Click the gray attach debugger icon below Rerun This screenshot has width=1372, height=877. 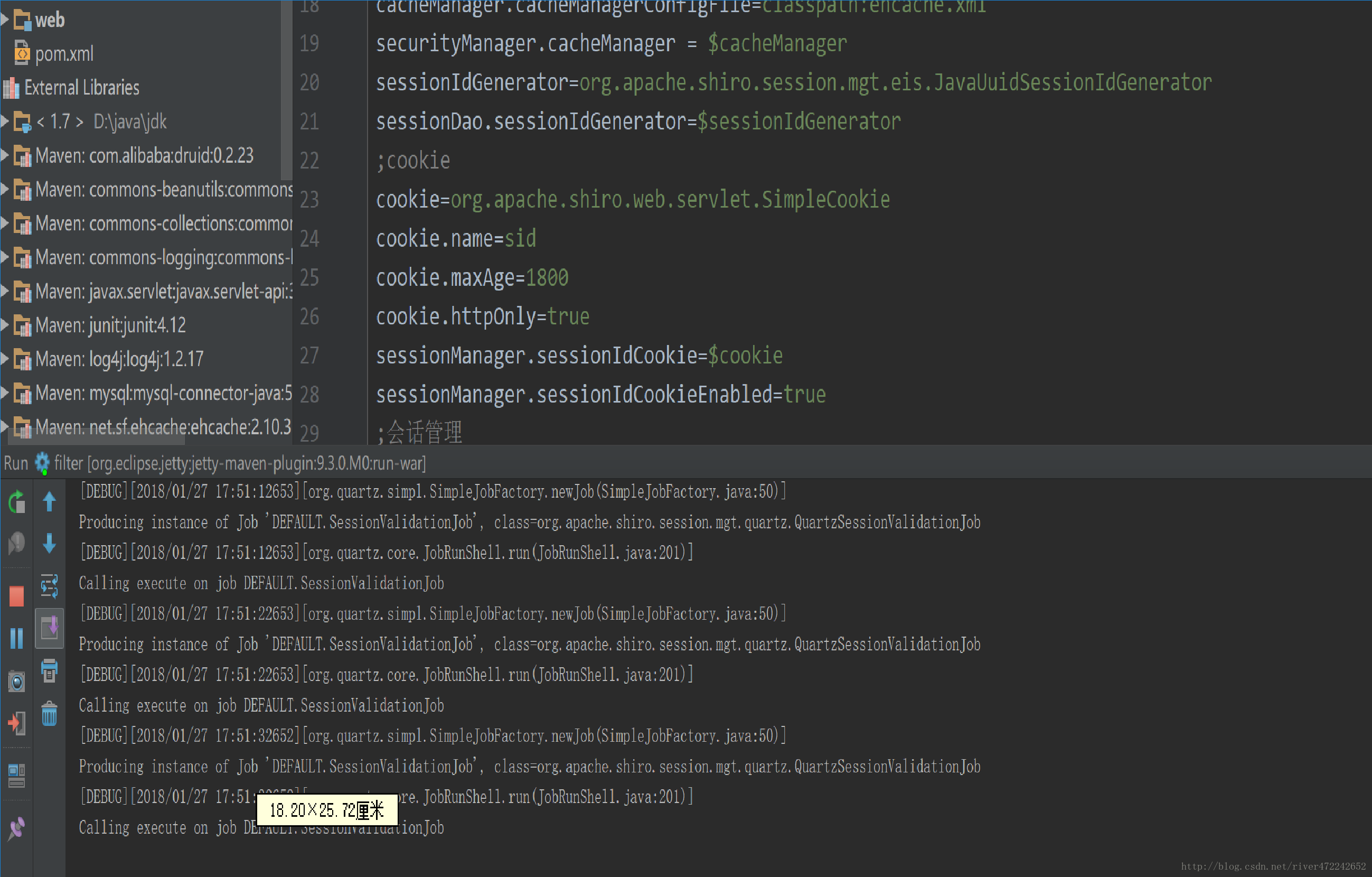(x=17, y=543)
